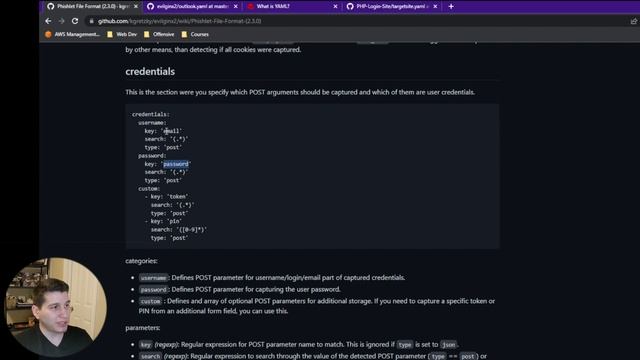Image resolution: width=640 pixels, height=360 pixels.
Task: Close the outlook.yaml tab
Action: click(x=236, y=7)
